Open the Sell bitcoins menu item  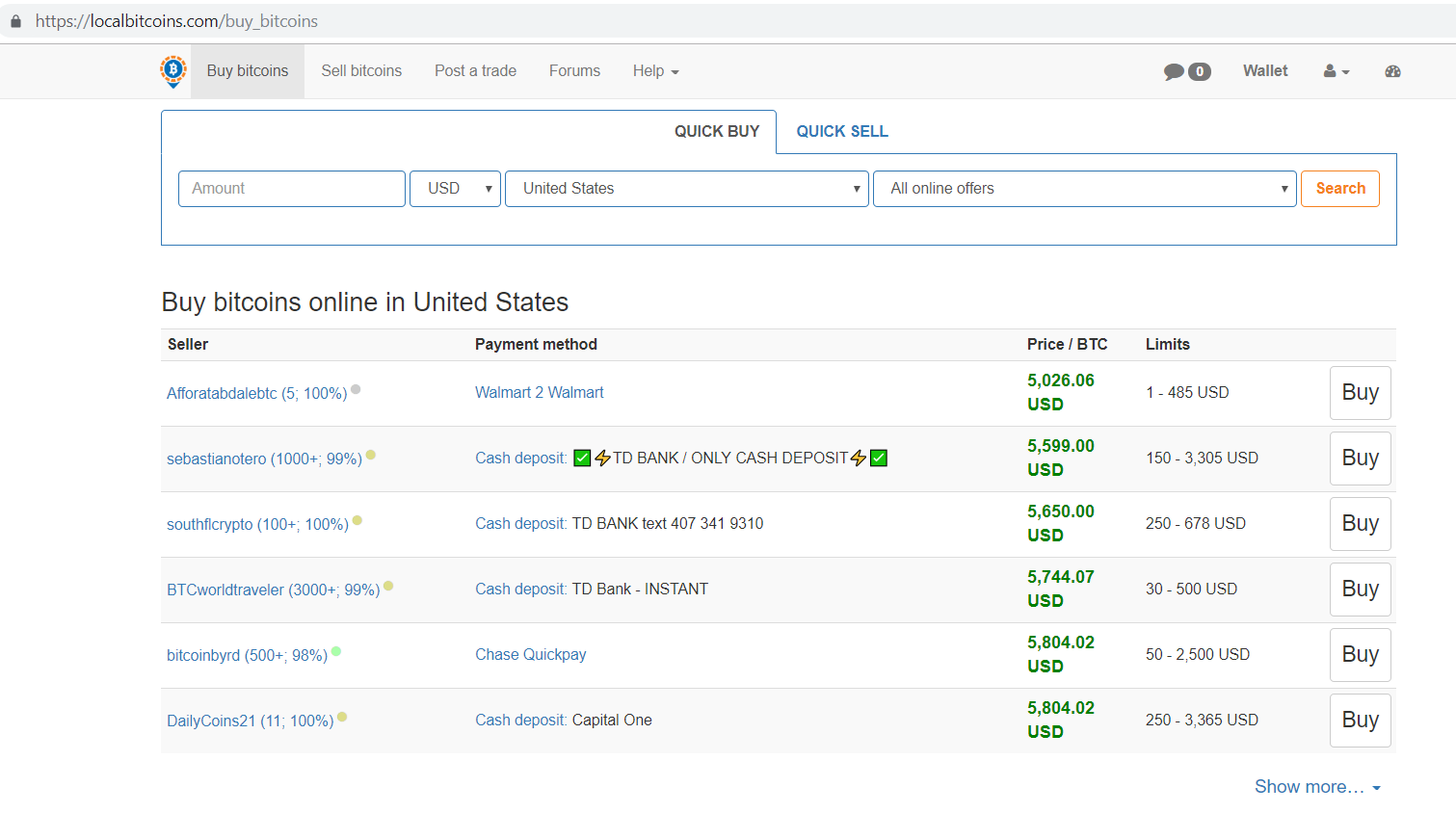[361, 71]
